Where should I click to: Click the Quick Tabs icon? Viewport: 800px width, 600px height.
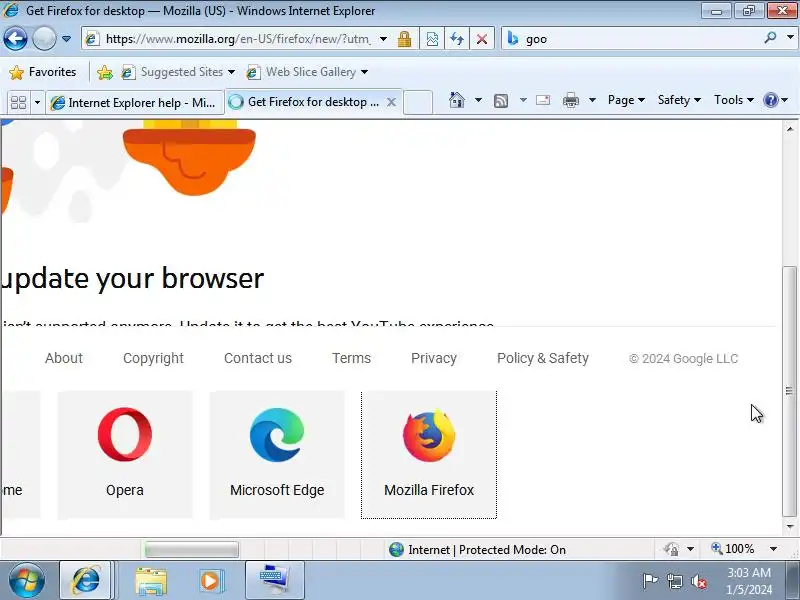pos(18,103)
